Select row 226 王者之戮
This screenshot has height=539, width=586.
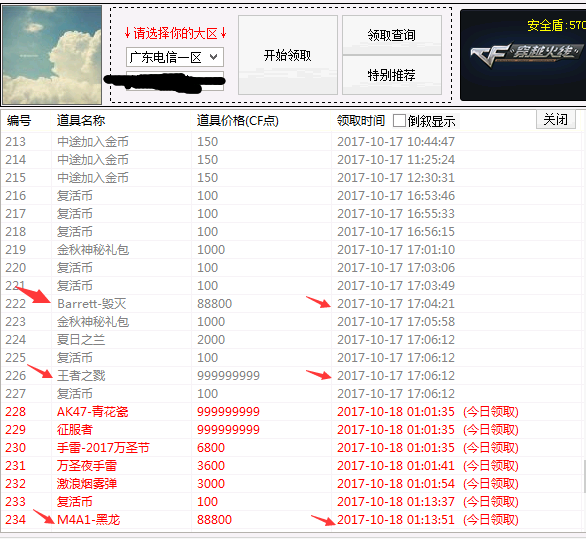[x=291, y=376]
